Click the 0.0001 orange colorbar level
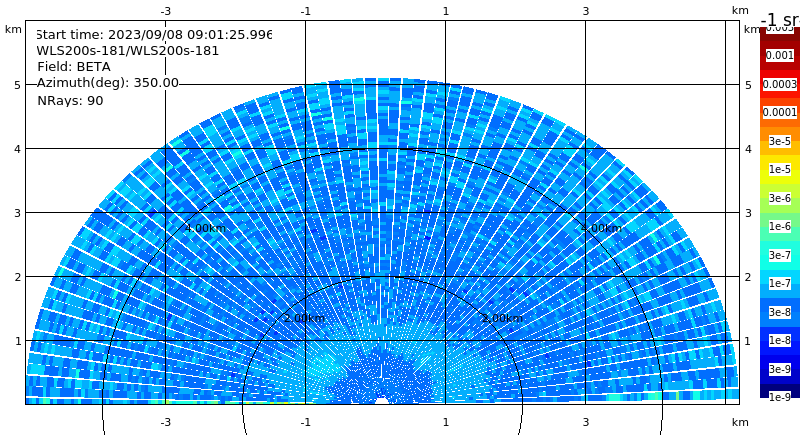This screenshot has height=435, width=800. pos(780,112)
